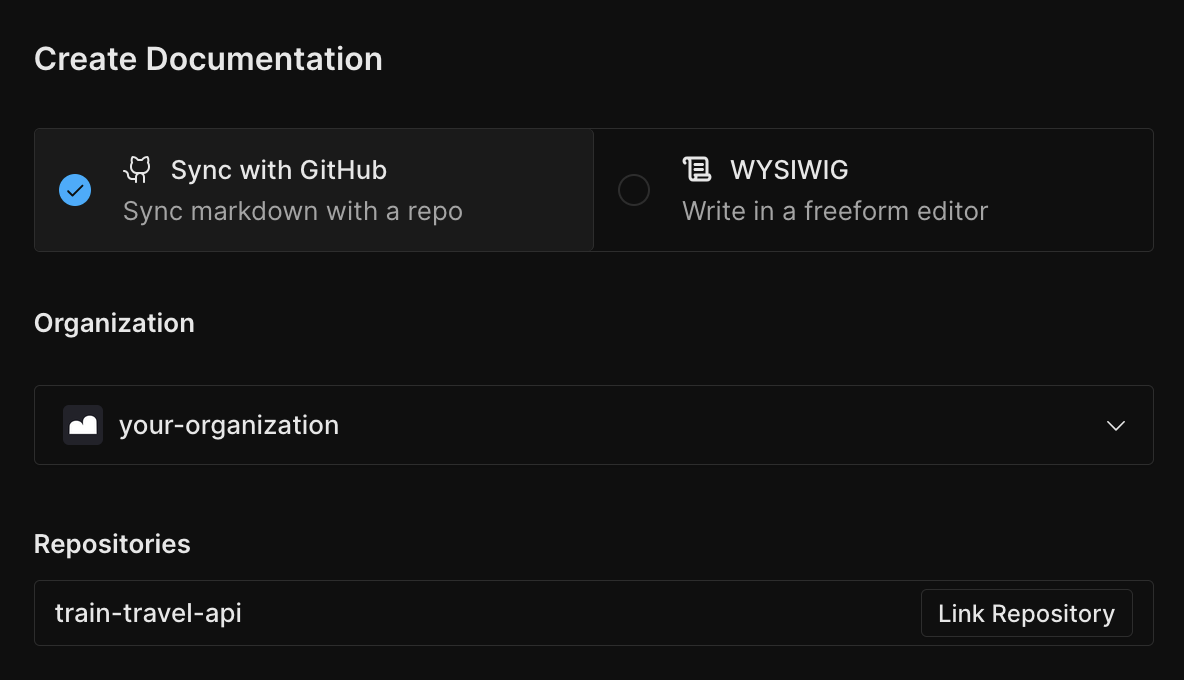Click the Create Documentation heading
Viewport: 1184px width, 680px height.
coord(208,59)
